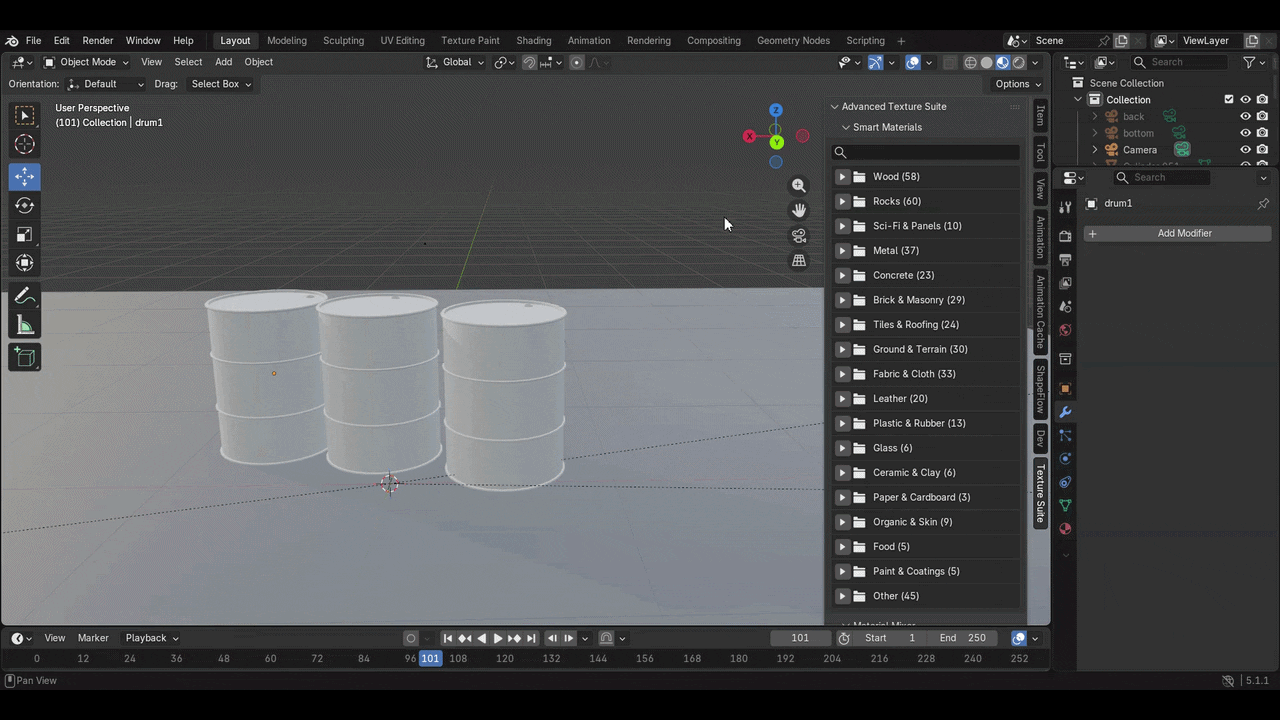Open the Global transform orientation dropdown

click(455, 62)
